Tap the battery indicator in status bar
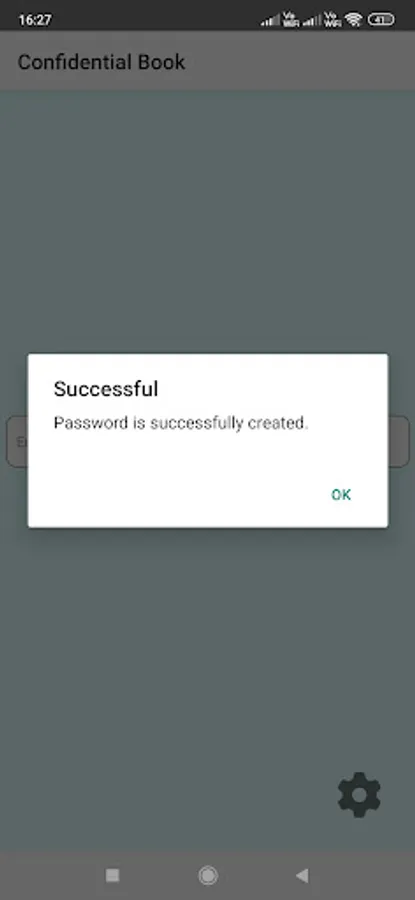 tap(381, 20)
